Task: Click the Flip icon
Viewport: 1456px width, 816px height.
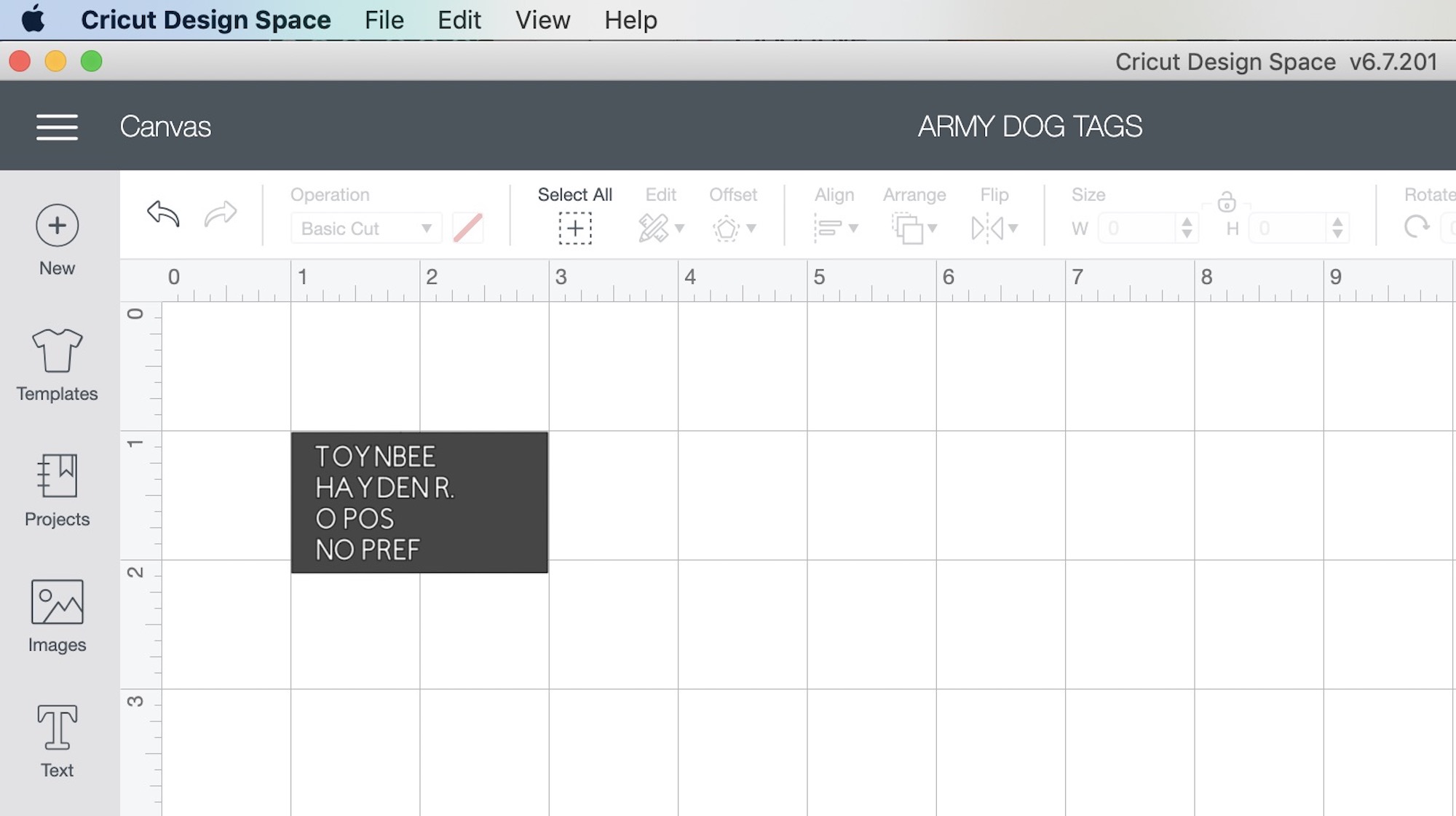Action: [987, 229]
